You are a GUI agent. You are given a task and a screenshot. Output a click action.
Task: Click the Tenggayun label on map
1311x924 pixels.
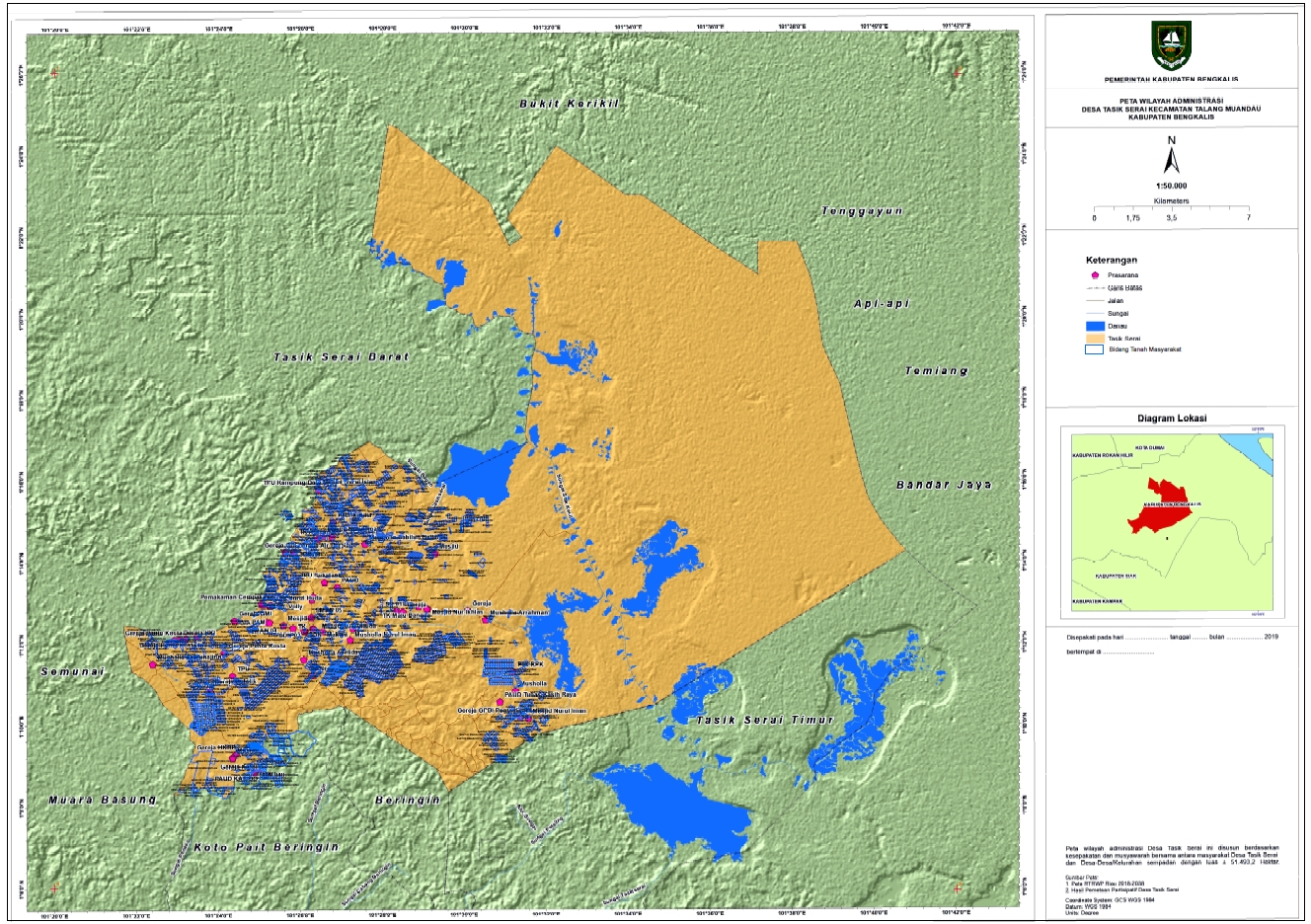[x=862, y=211]
